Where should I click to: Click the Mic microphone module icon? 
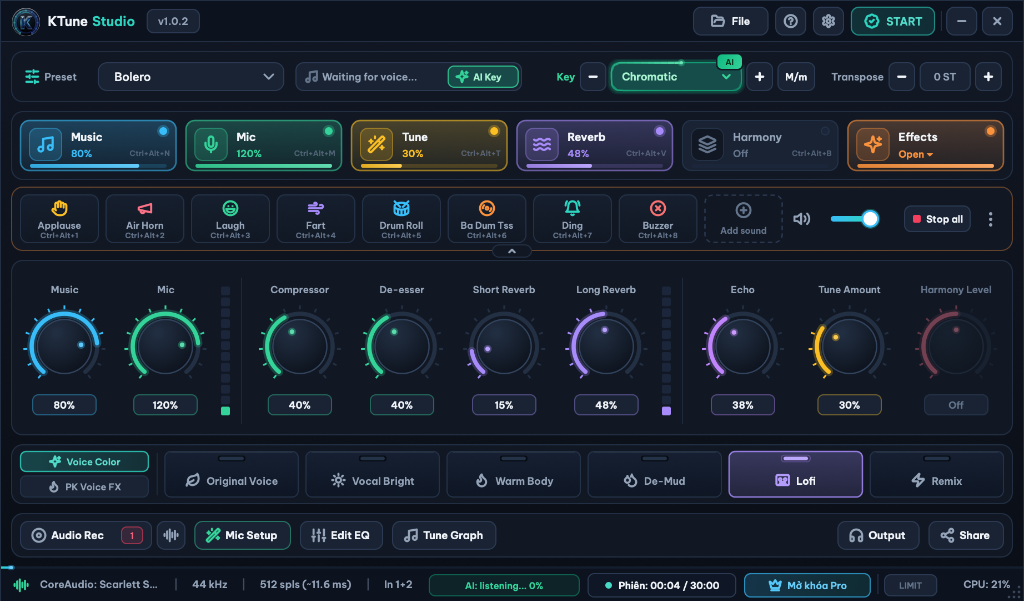coord(211,145)
